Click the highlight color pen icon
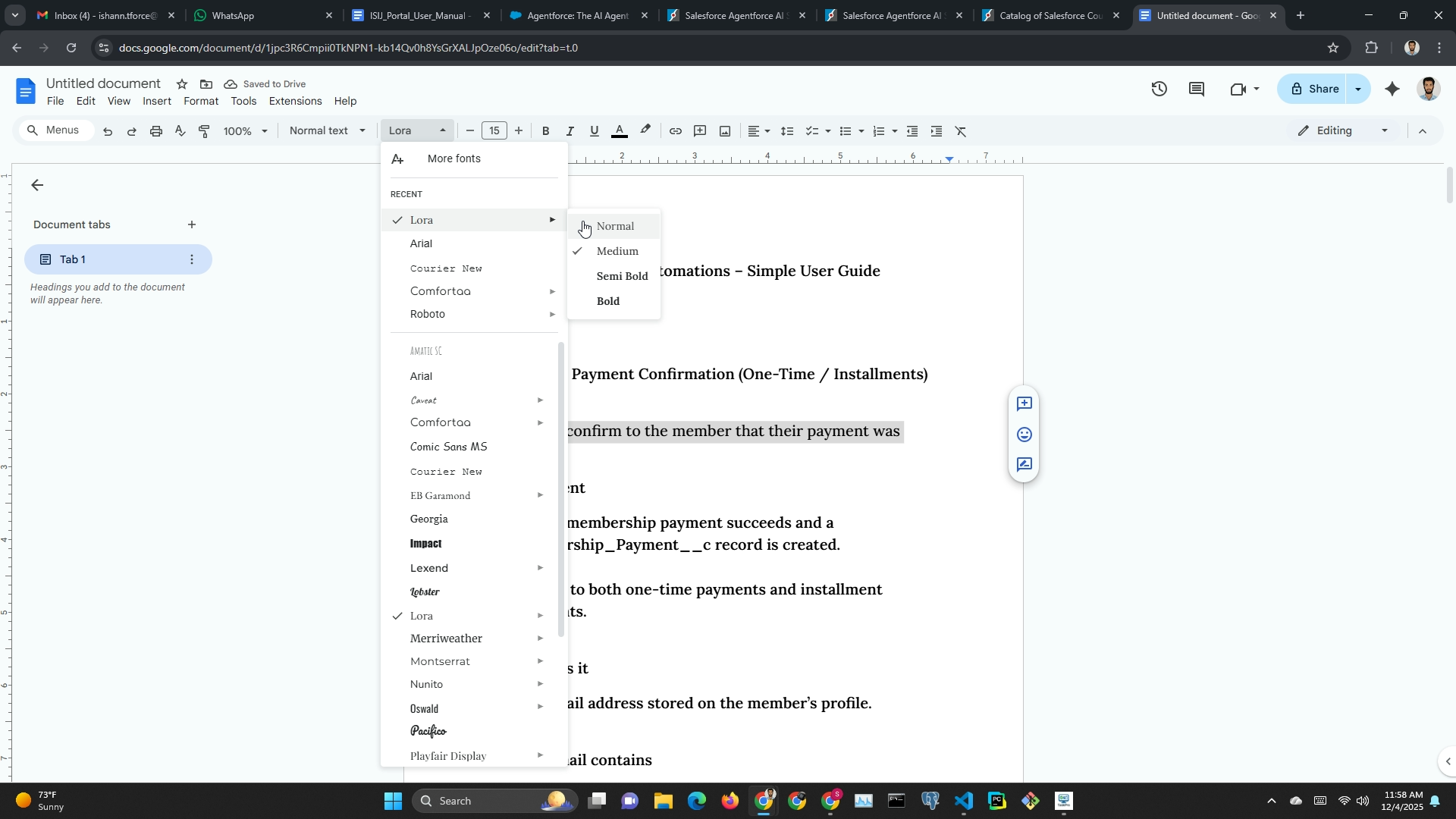 click(x=645, y=130)
